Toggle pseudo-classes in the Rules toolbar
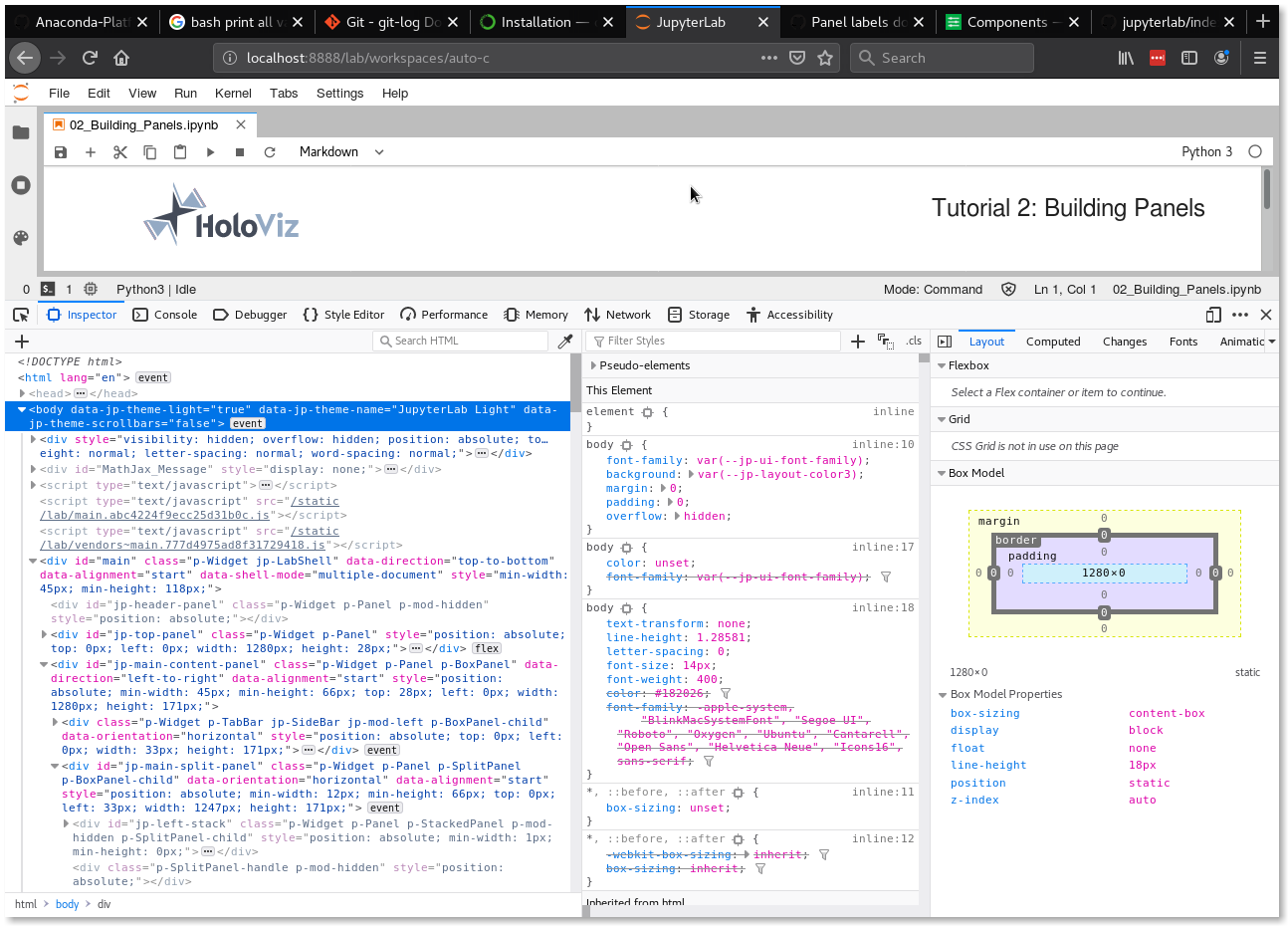 [x=885, y=341]
